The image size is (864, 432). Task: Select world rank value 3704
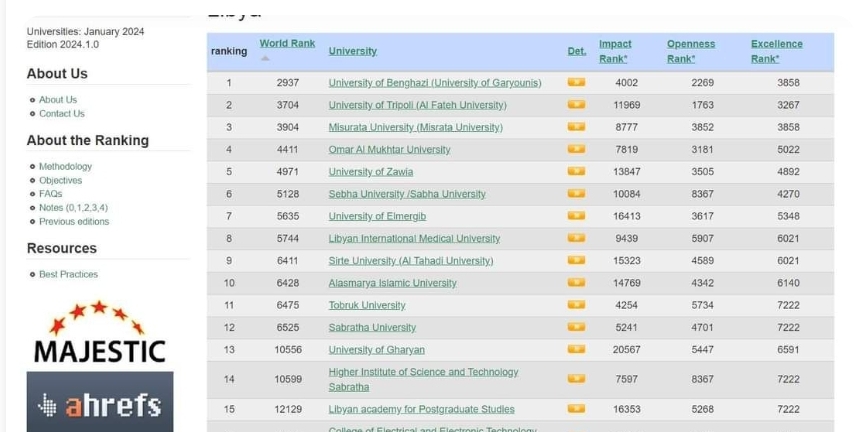click(x=288, y=105)
